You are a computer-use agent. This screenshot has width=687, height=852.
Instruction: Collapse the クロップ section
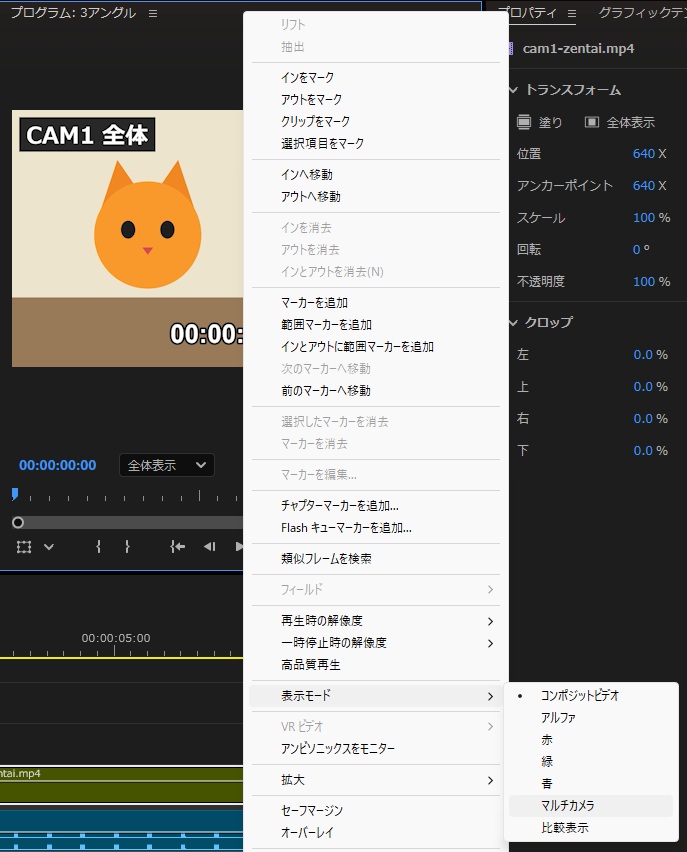pyautogui.click(x=514, y=323)
